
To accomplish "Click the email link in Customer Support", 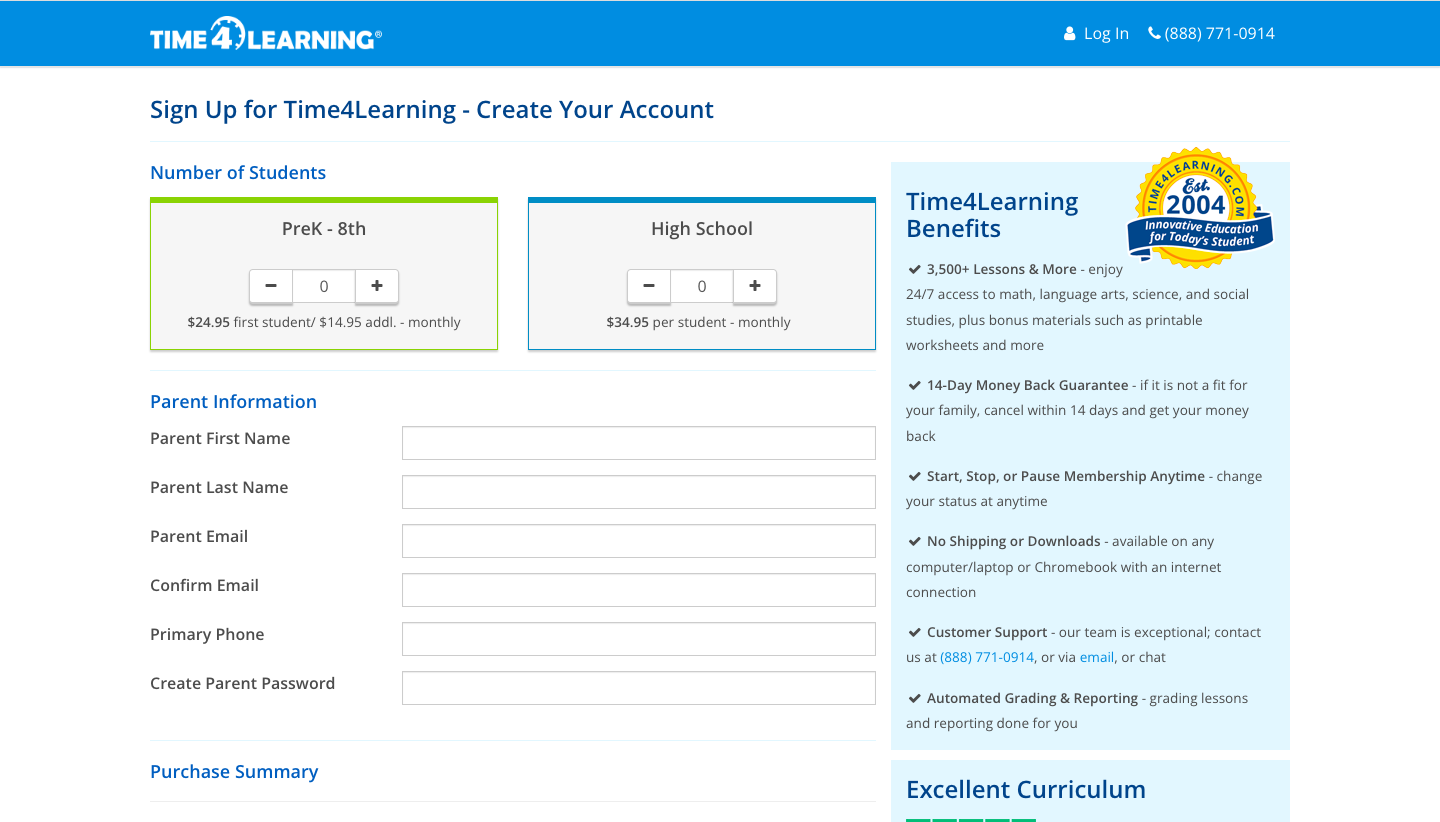I will pos(1096,658).
